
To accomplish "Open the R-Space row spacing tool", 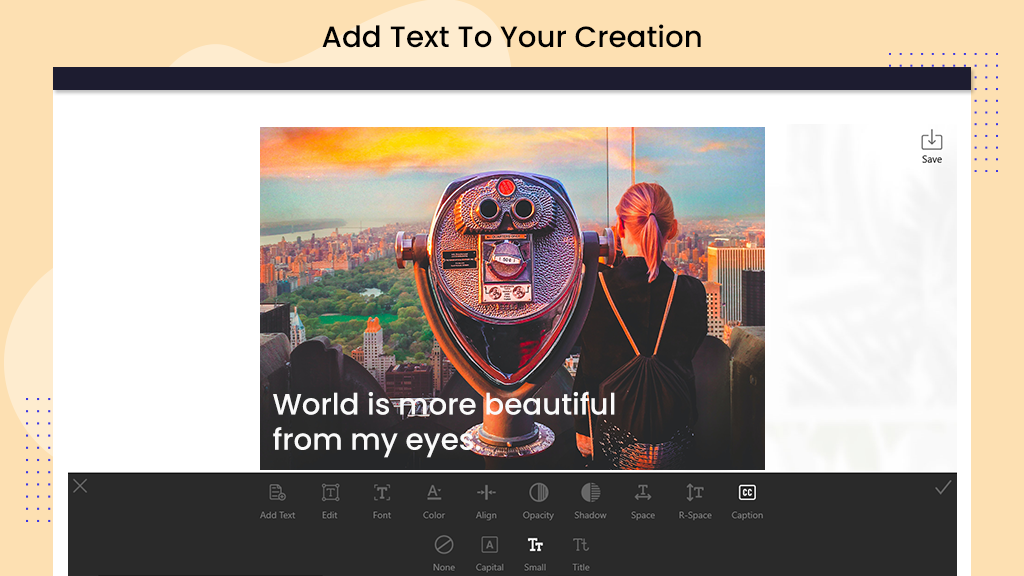I will tap(695, 502).
